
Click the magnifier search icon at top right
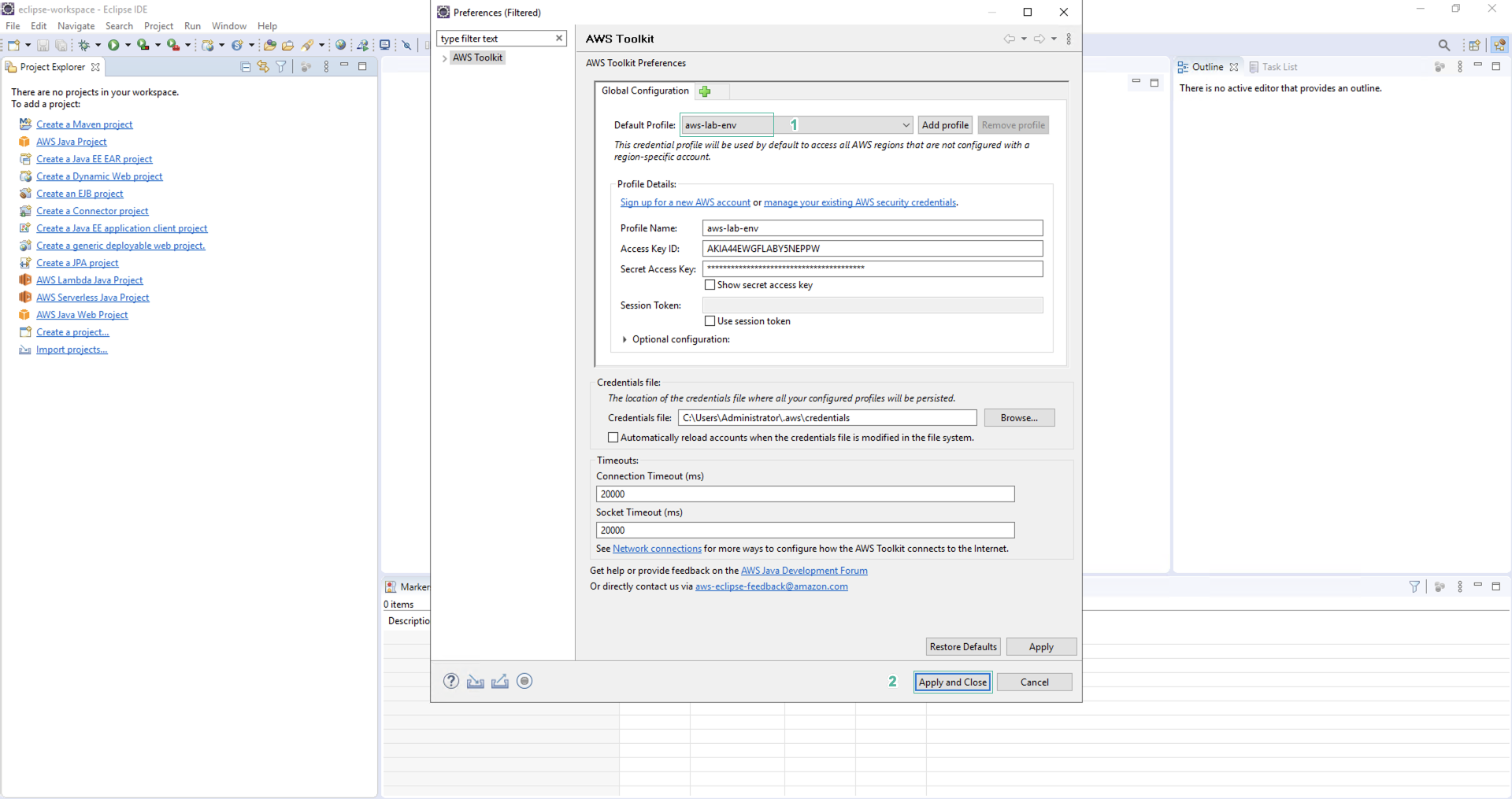pos(1444,45)
